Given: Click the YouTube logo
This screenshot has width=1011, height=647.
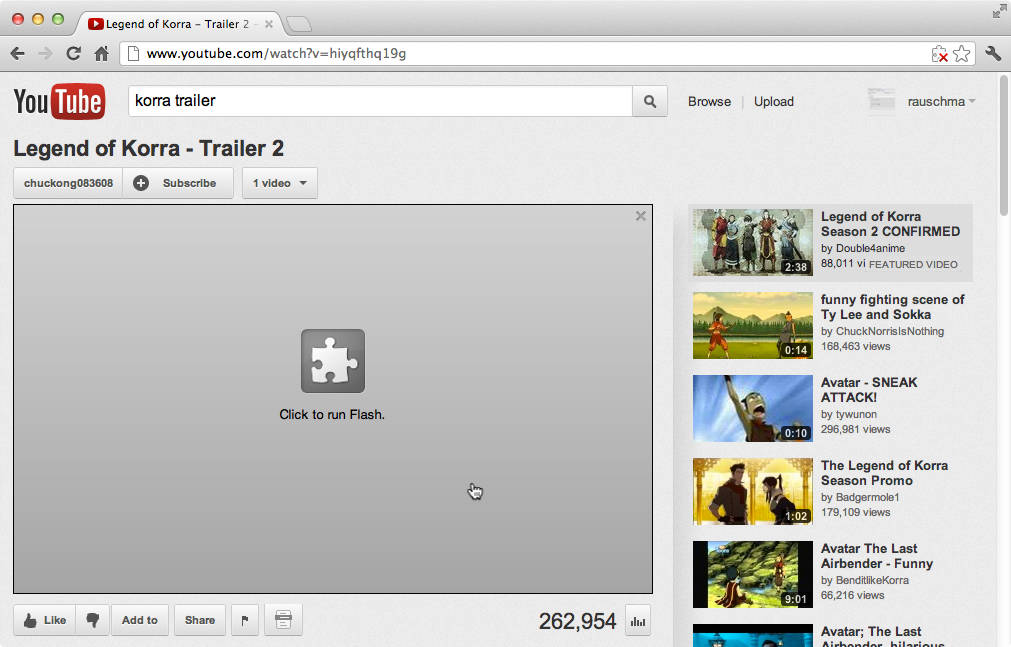Looking at the screenshot, I should coord(59,101).
